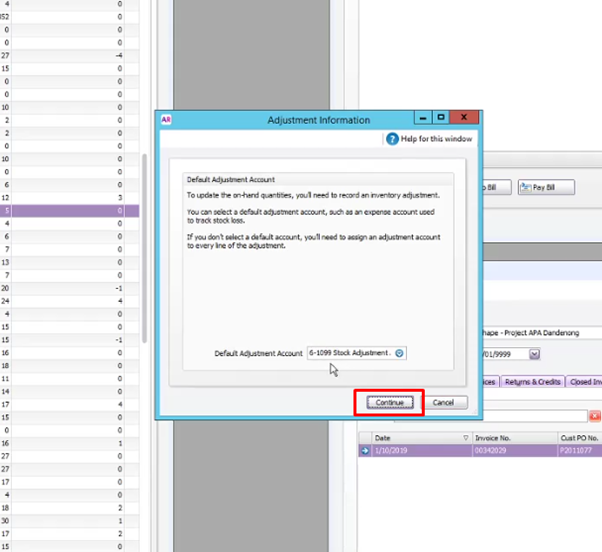Open Help for this window

(x=429, y=139)
